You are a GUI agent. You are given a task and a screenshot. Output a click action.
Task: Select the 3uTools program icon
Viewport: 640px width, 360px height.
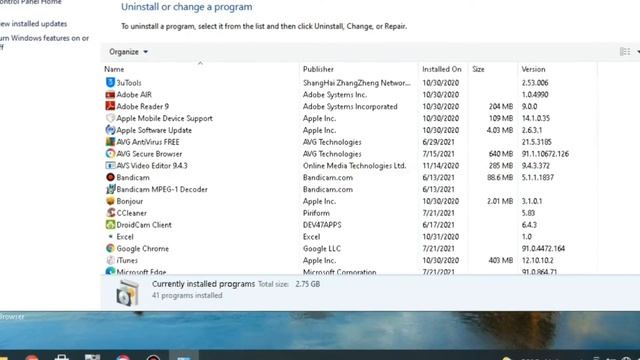coord(110,82)
